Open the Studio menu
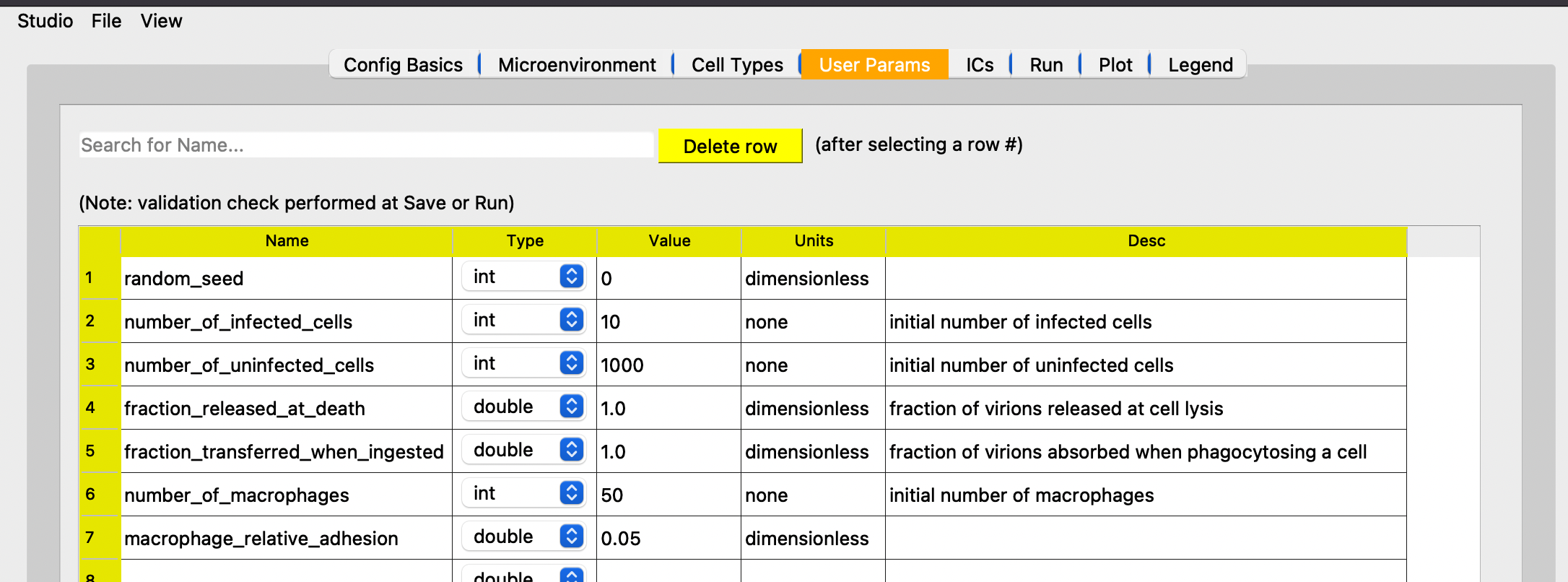The image size is (1568, 582). [x=45, y=21]
